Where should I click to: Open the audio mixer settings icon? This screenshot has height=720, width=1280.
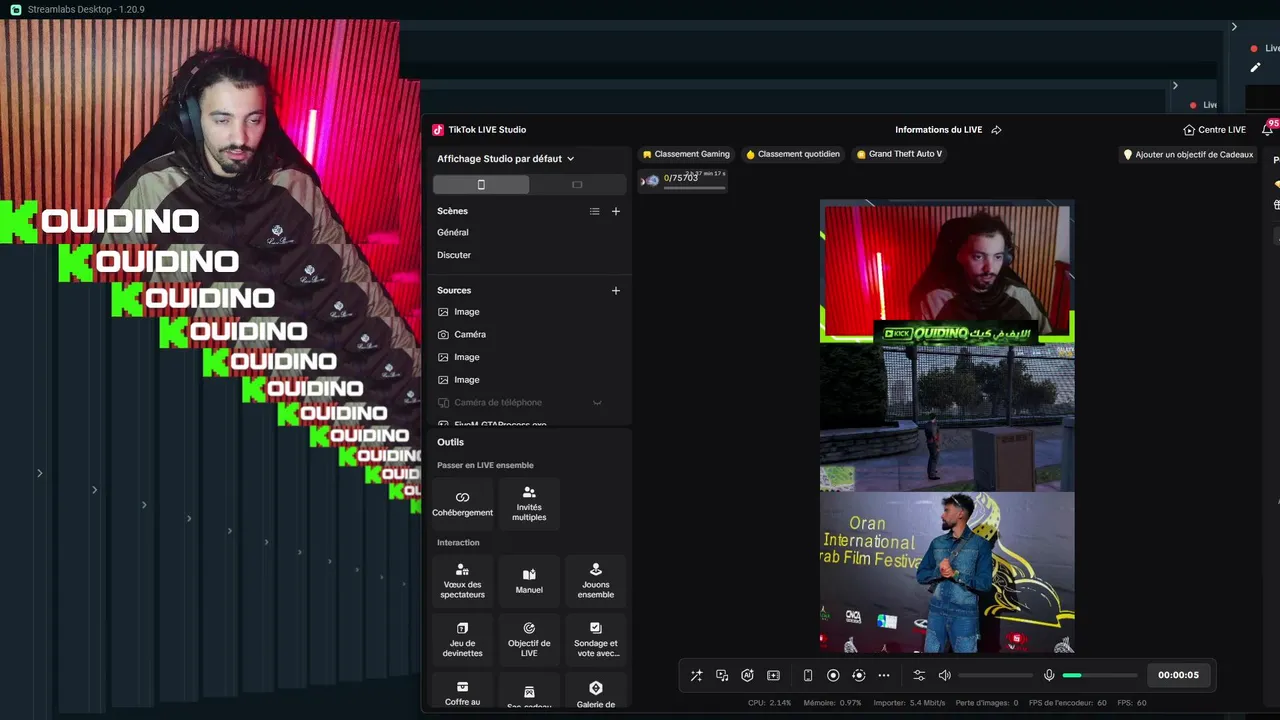click(x=919, y=675)
